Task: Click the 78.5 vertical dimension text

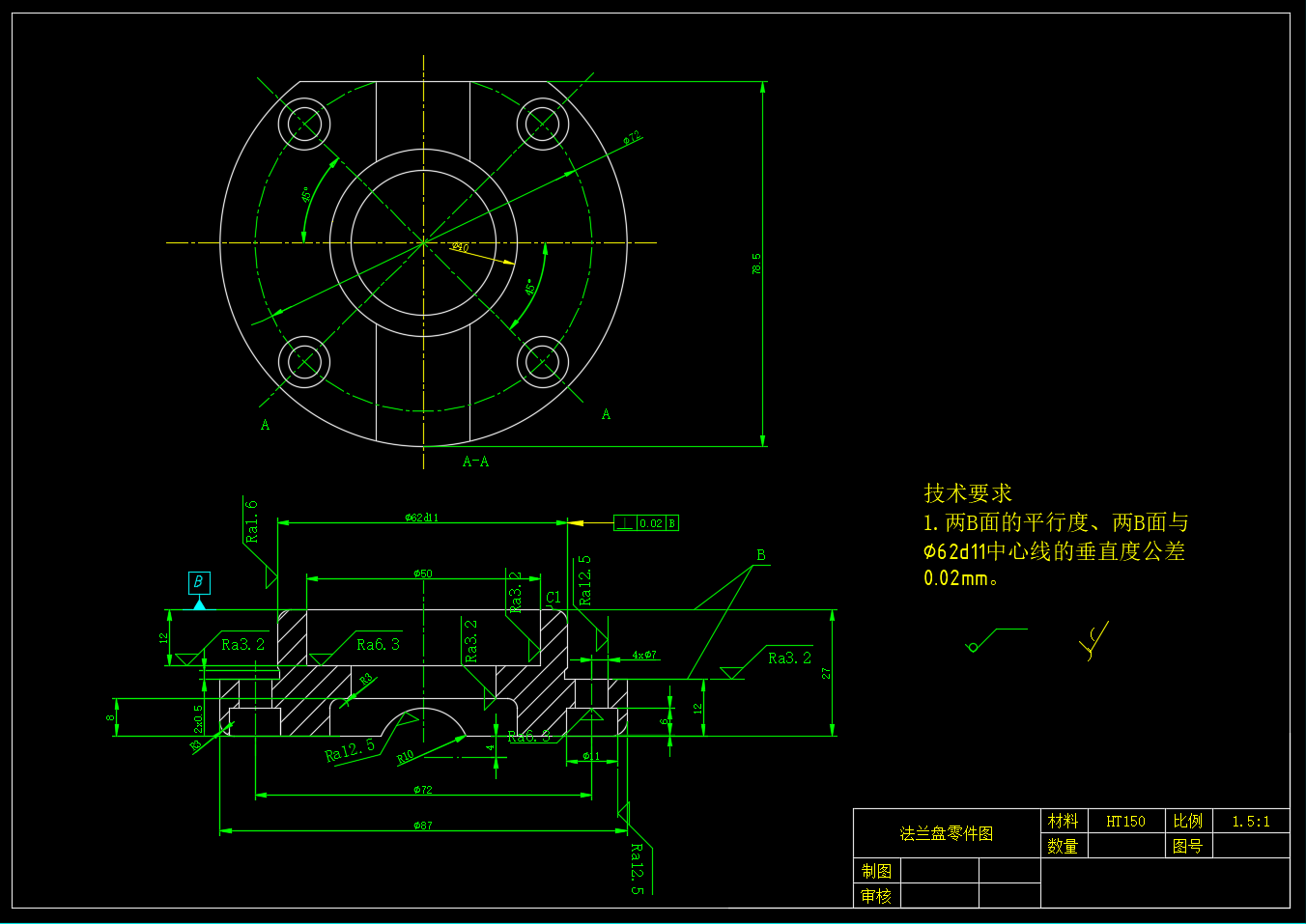Action: tap(756, 264)
